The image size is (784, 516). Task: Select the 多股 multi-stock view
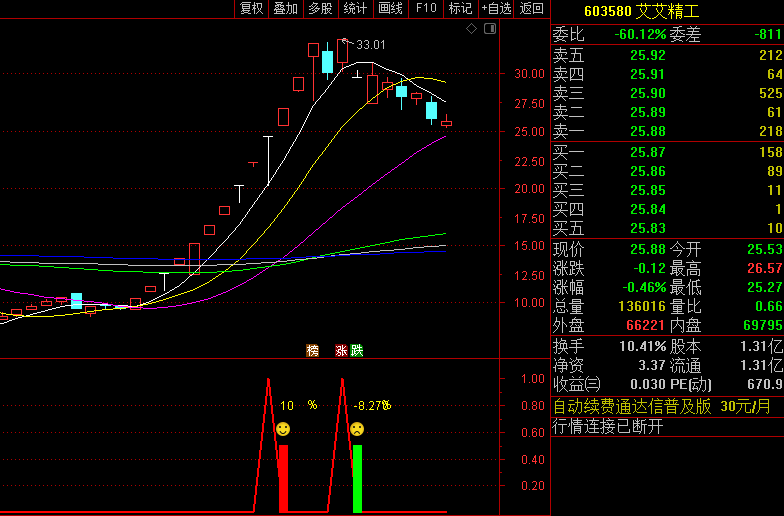(x=321, y=8)
